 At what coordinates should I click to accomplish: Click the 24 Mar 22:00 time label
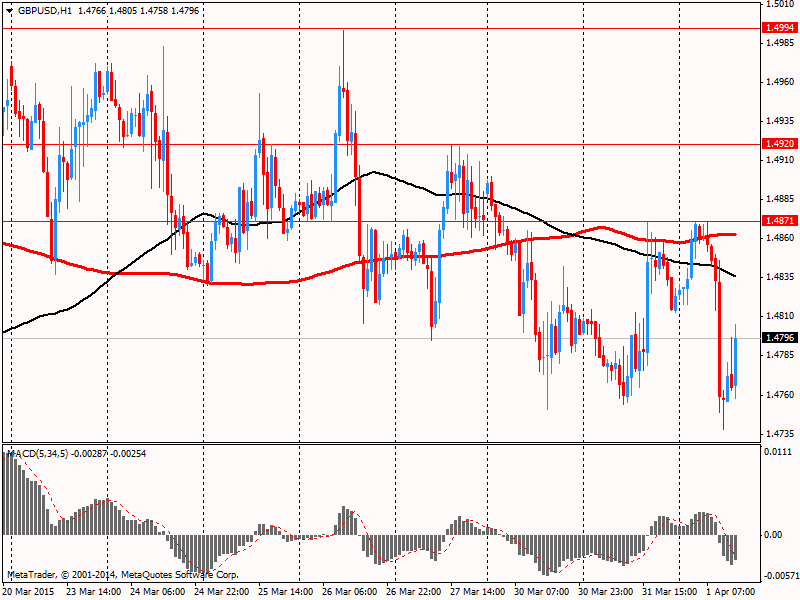click(221, 592)
